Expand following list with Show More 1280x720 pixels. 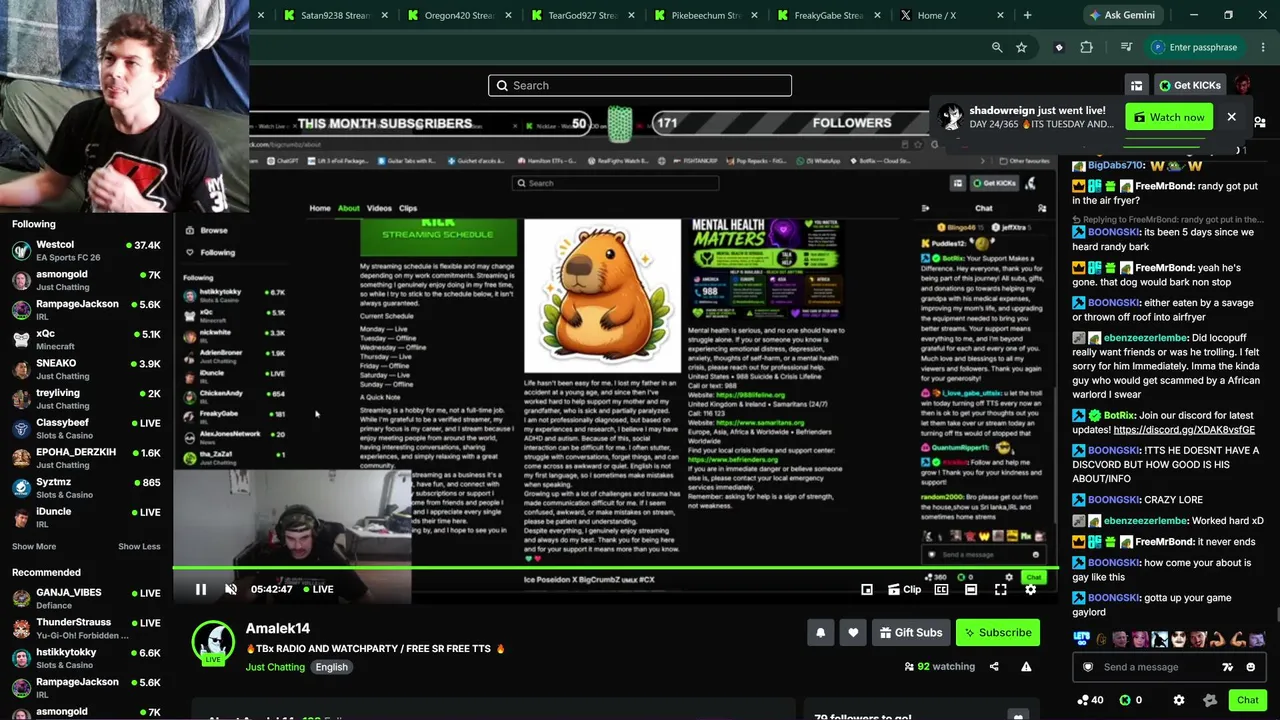[34, 547]
